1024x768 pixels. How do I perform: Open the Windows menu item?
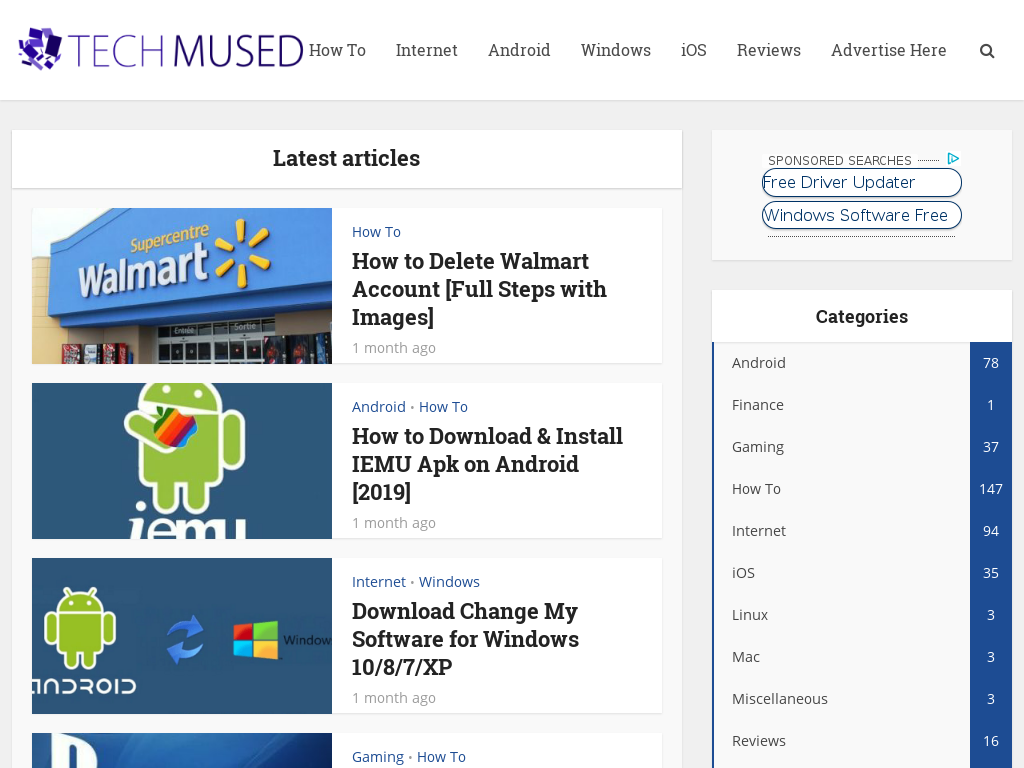[616, 50]
